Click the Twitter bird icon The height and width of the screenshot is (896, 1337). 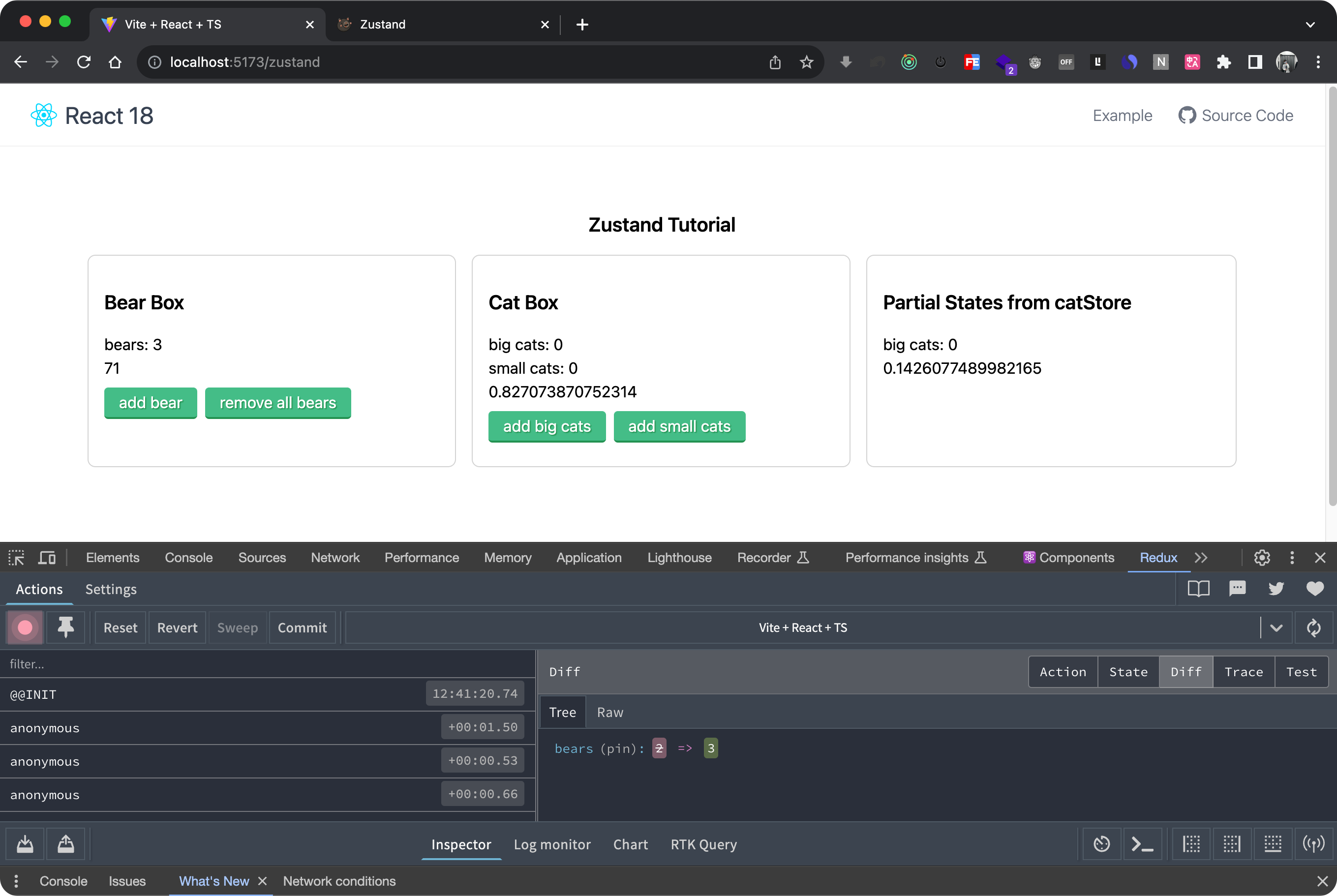[1276, 589]
